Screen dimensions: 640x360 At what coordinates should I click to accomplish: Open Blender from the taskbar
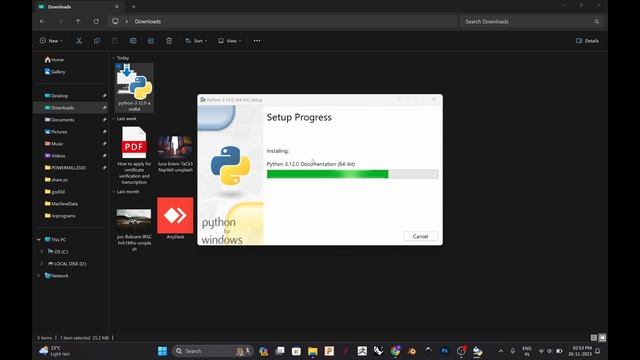coord(411,351)
